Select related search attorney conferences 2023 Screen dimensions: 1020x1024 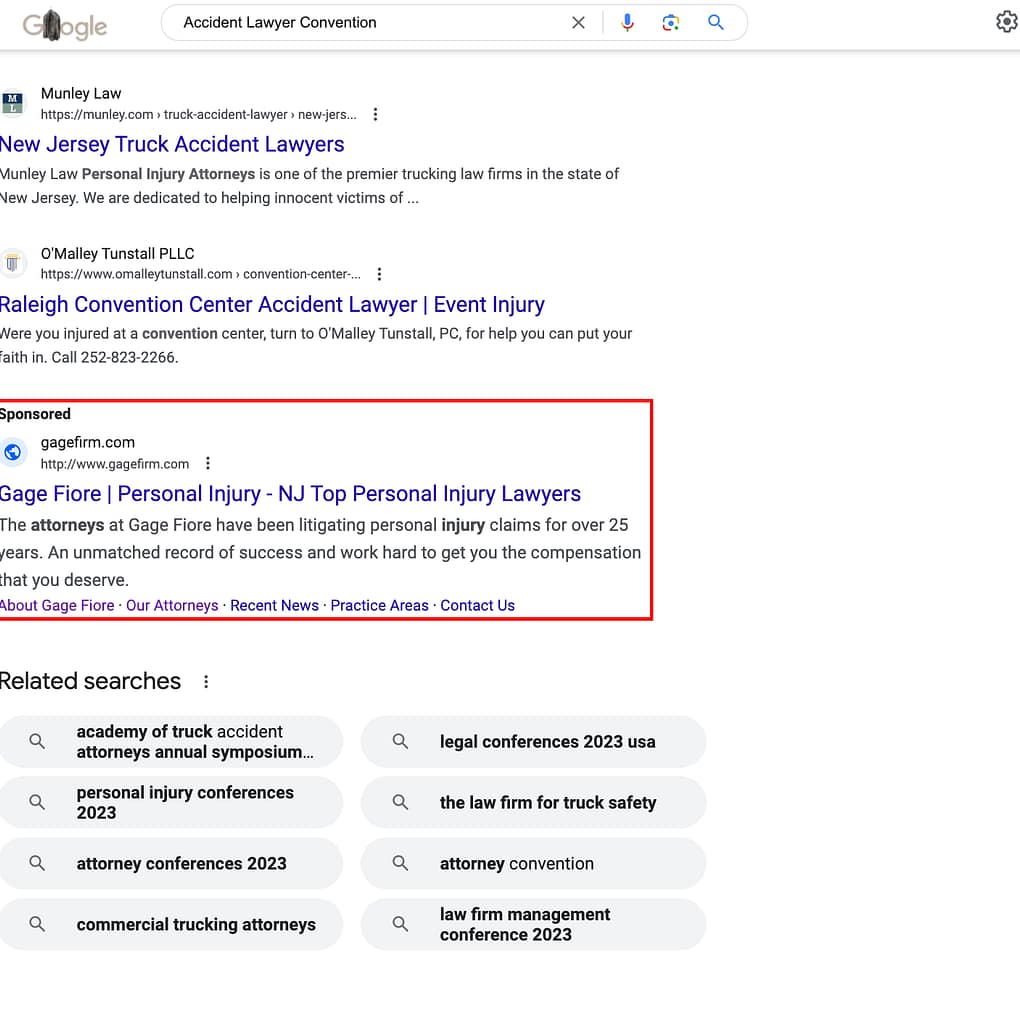170,863
